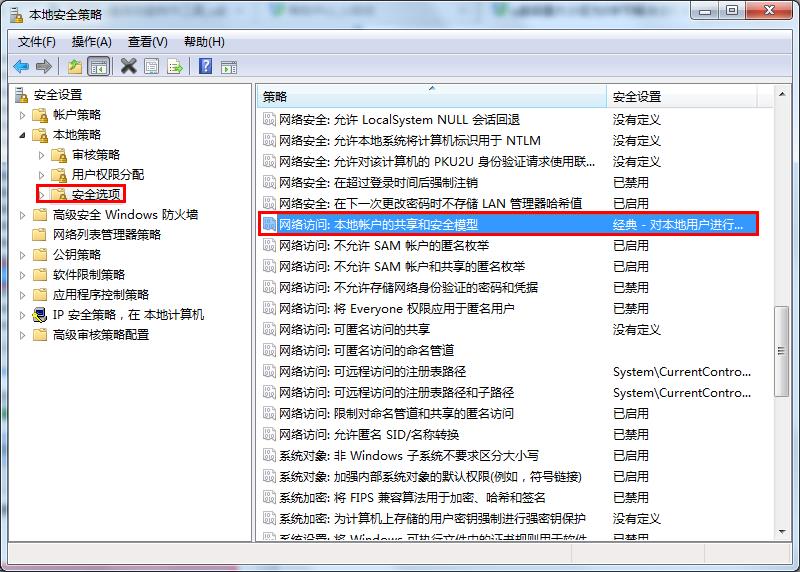Select 用户权限分配 tree item

[x=108, y=175]
